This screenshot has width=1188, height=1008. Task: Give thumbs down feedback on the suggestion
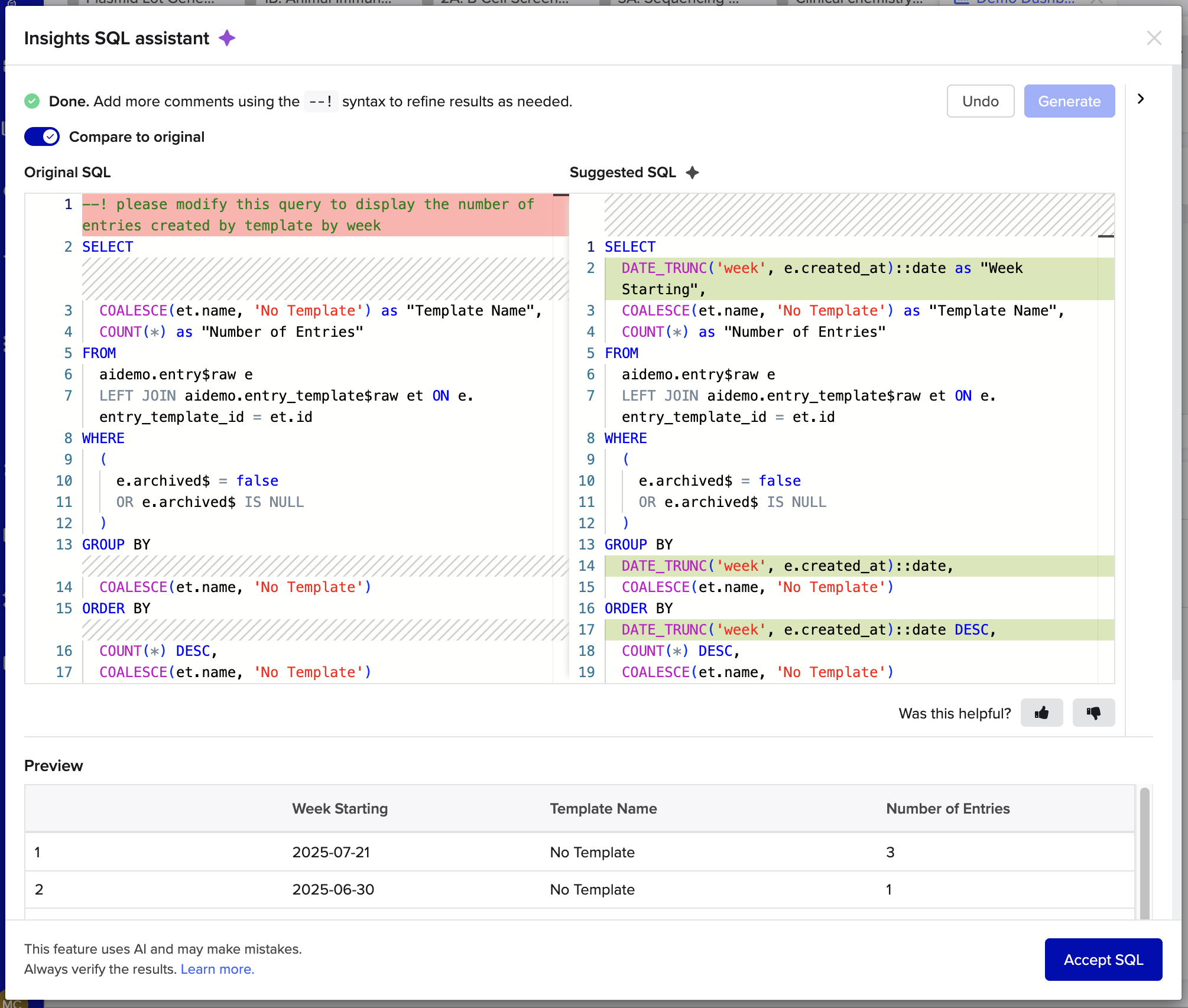point(1093,713)
